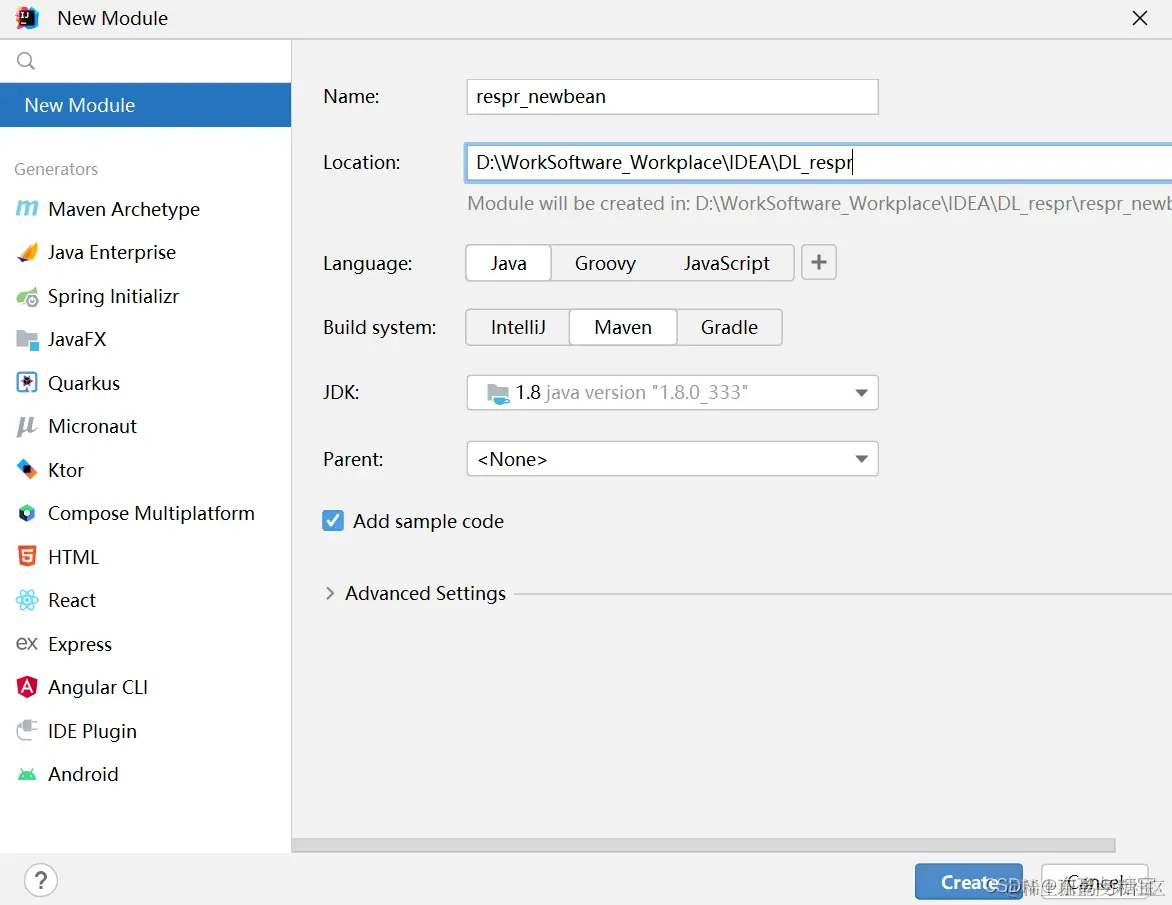Choose the React generator
The width and height of the screenshot is (1172, 905).
(72, 600)
